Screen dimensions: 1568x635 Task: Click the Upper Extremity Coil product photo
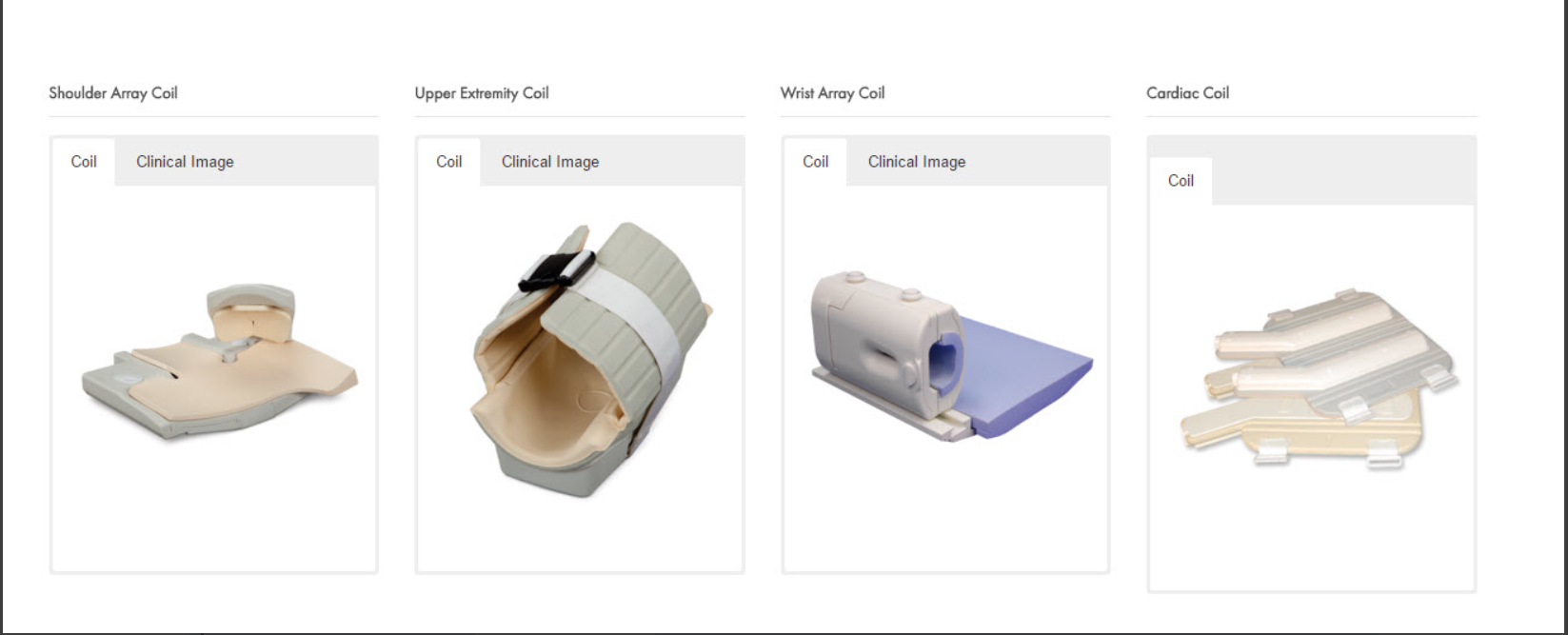592,360
